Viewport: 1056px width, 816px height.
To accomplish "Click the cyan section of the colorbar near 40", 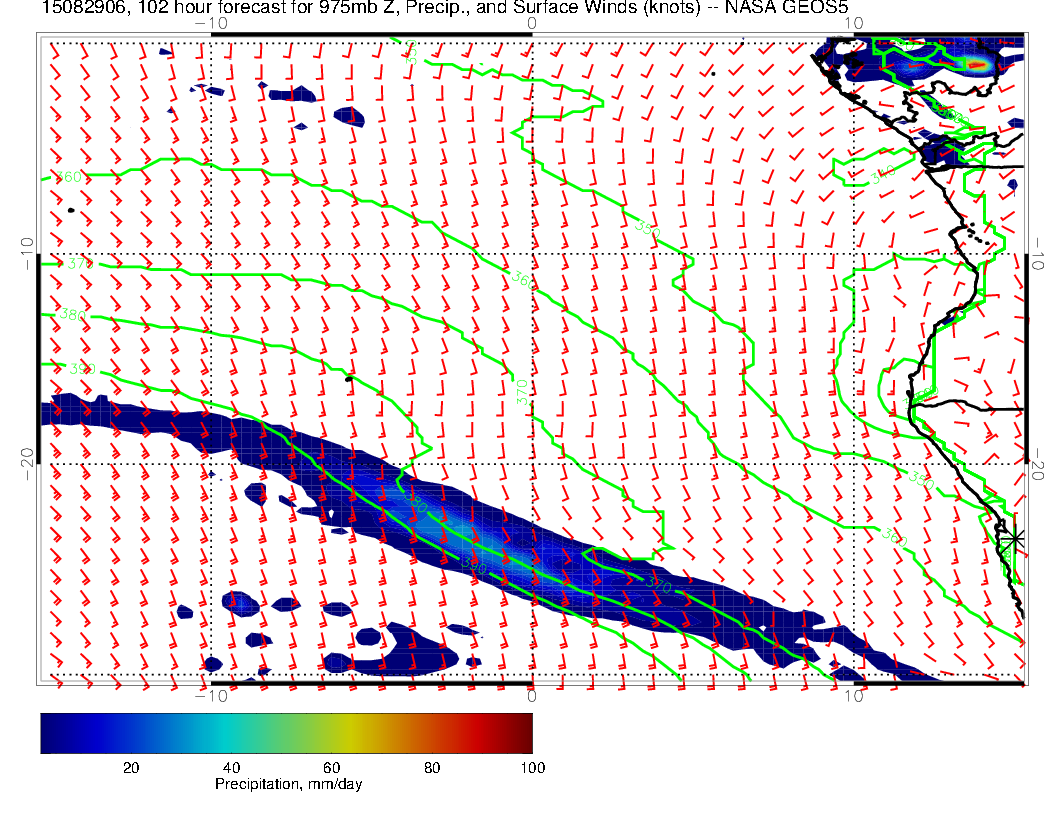I will [232, 732].
